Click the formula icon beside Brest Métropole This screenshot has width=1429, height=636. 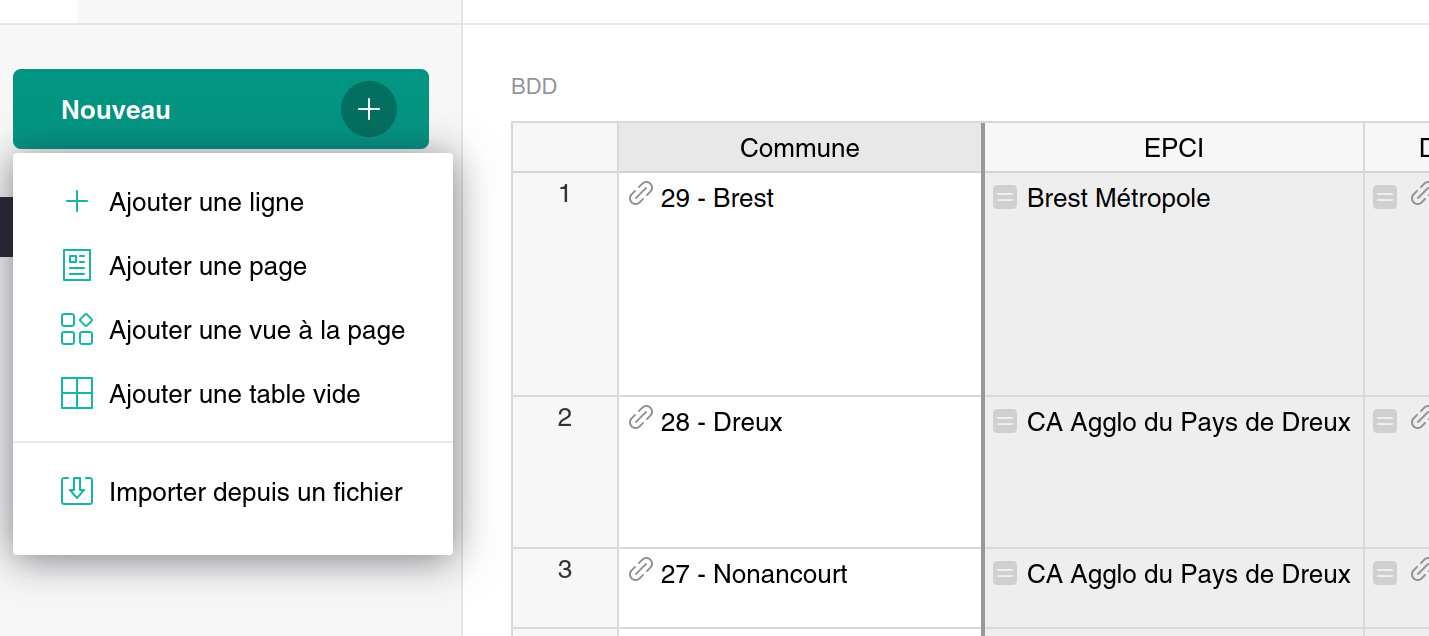point(1005,198)
